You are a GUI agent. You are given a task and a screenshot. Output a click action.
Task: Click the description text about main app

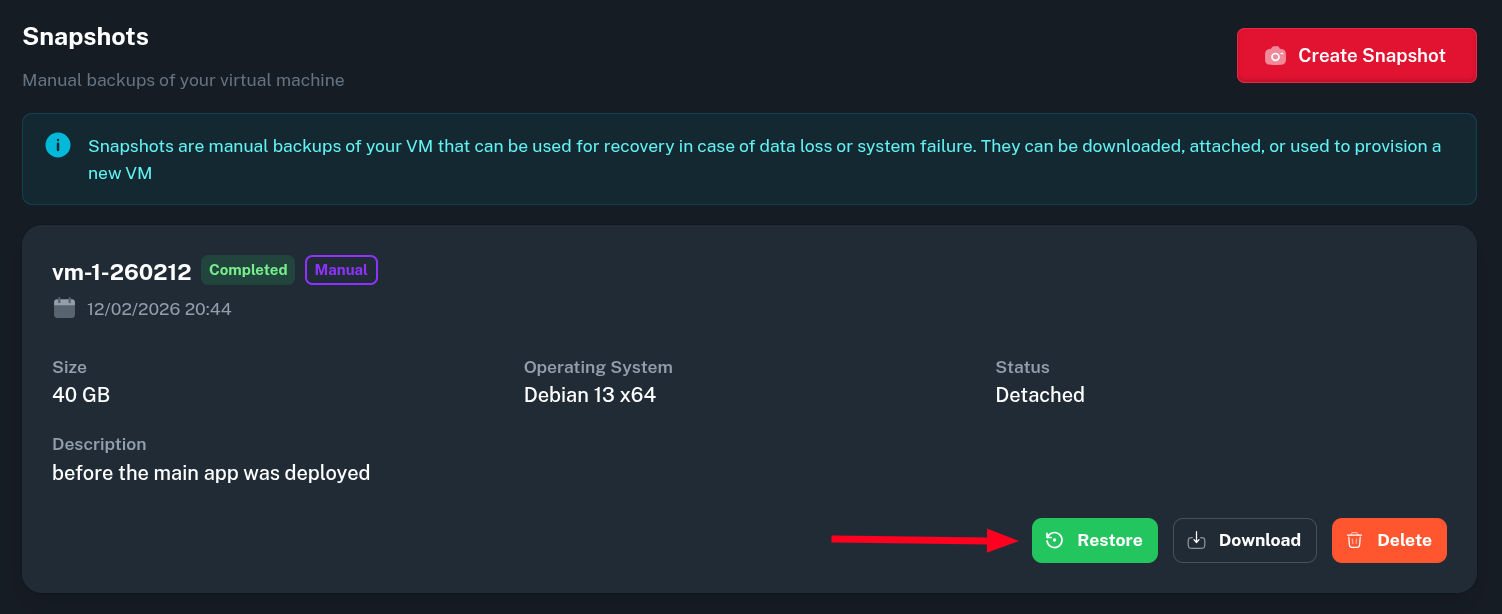tap(211, 472)
